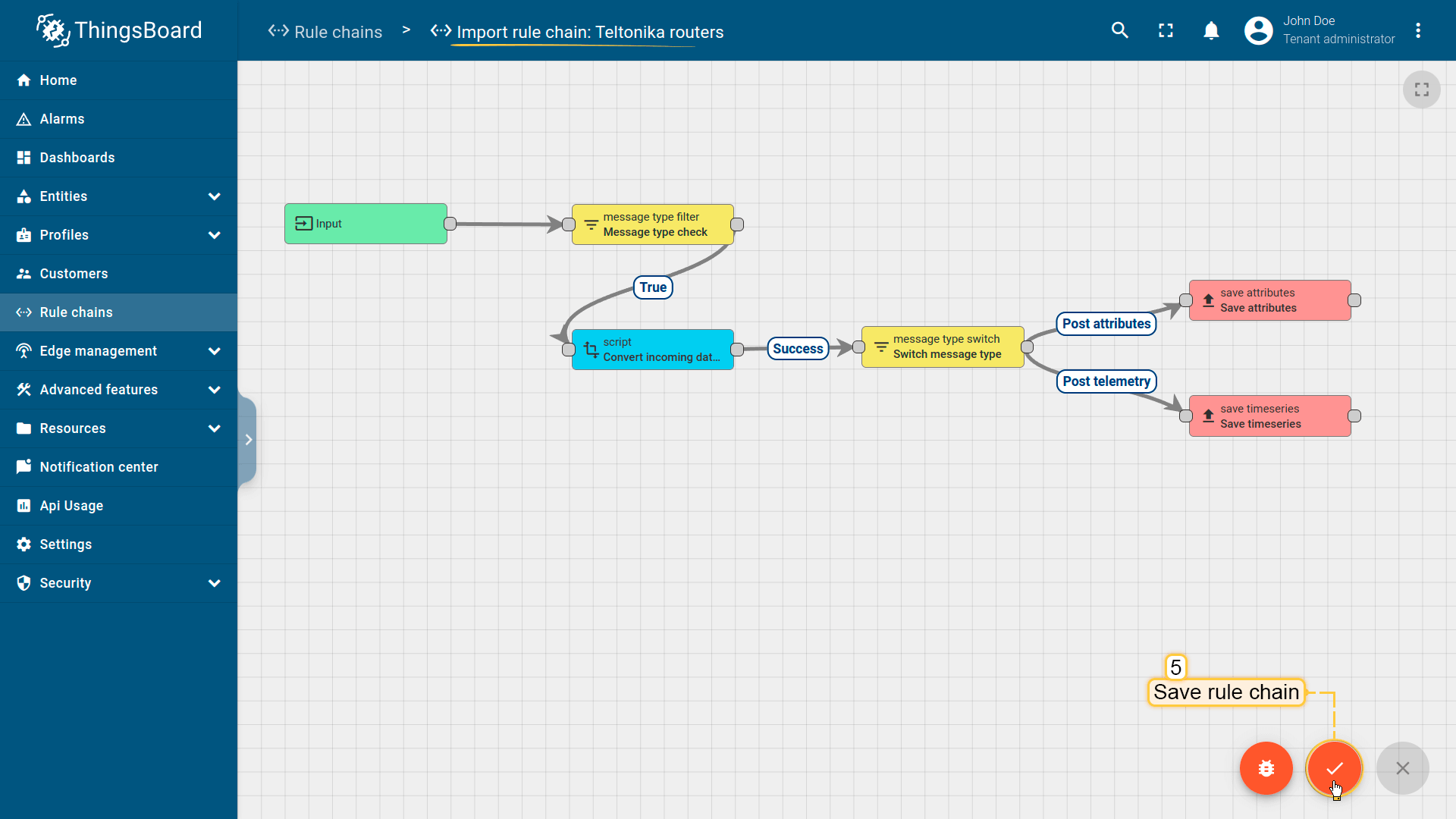Image resolution: width=1456 pixels, height=819 pixels.
Task: Expand canvas with the corner fullscreen button
Action: (1421, 89)
